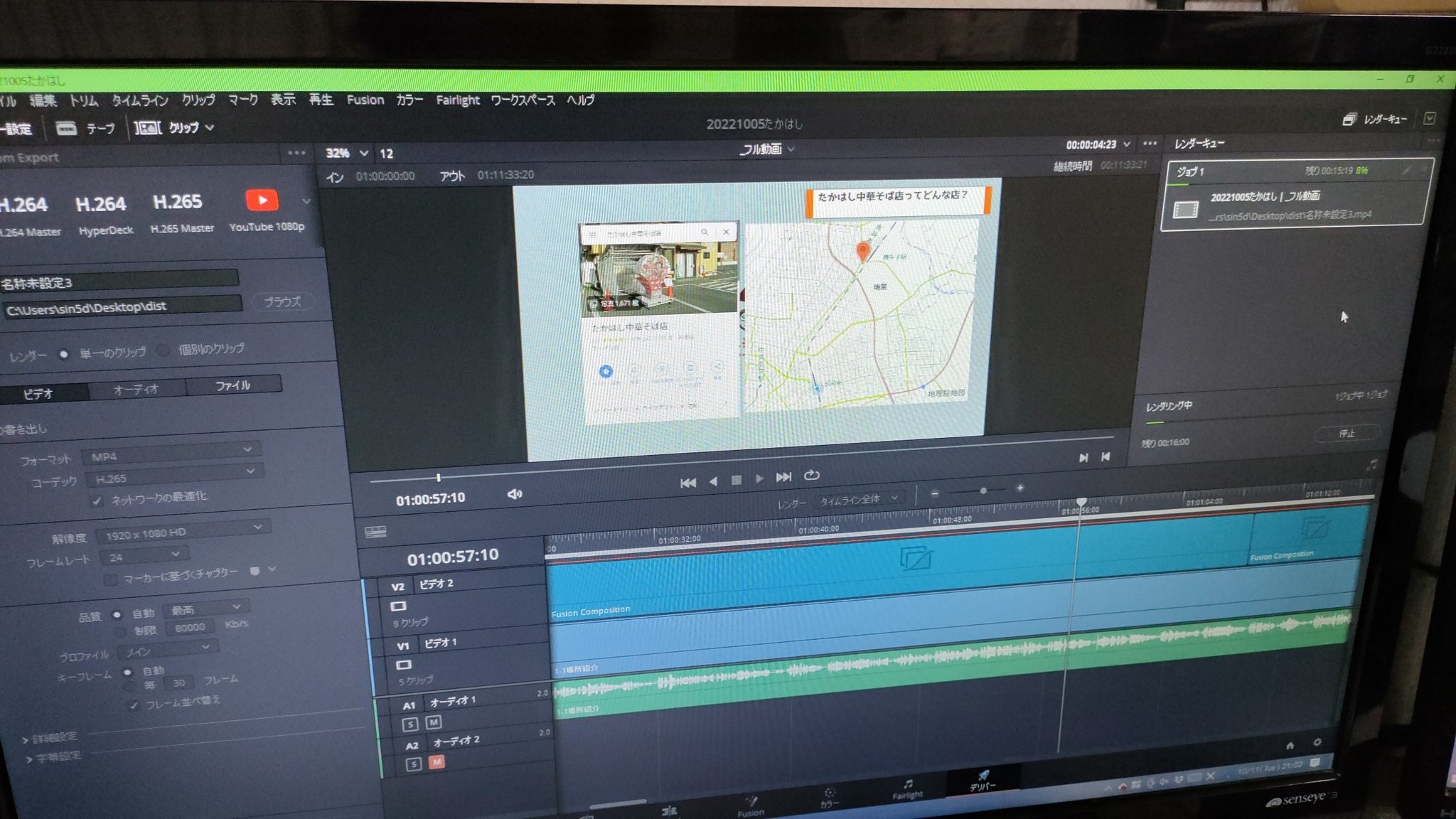Click the Video 2 track clip icon

(x=398, y=606)
